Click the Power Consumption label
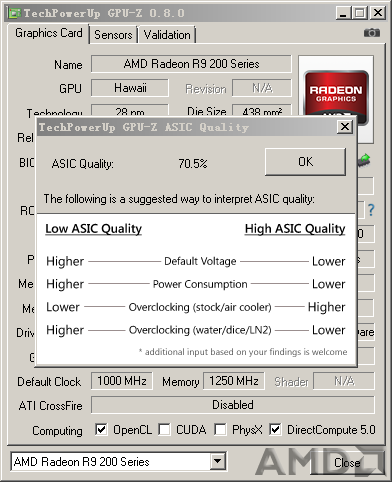Image resolution: width=392 pixels, height=482 pixels. pos(200,284)
